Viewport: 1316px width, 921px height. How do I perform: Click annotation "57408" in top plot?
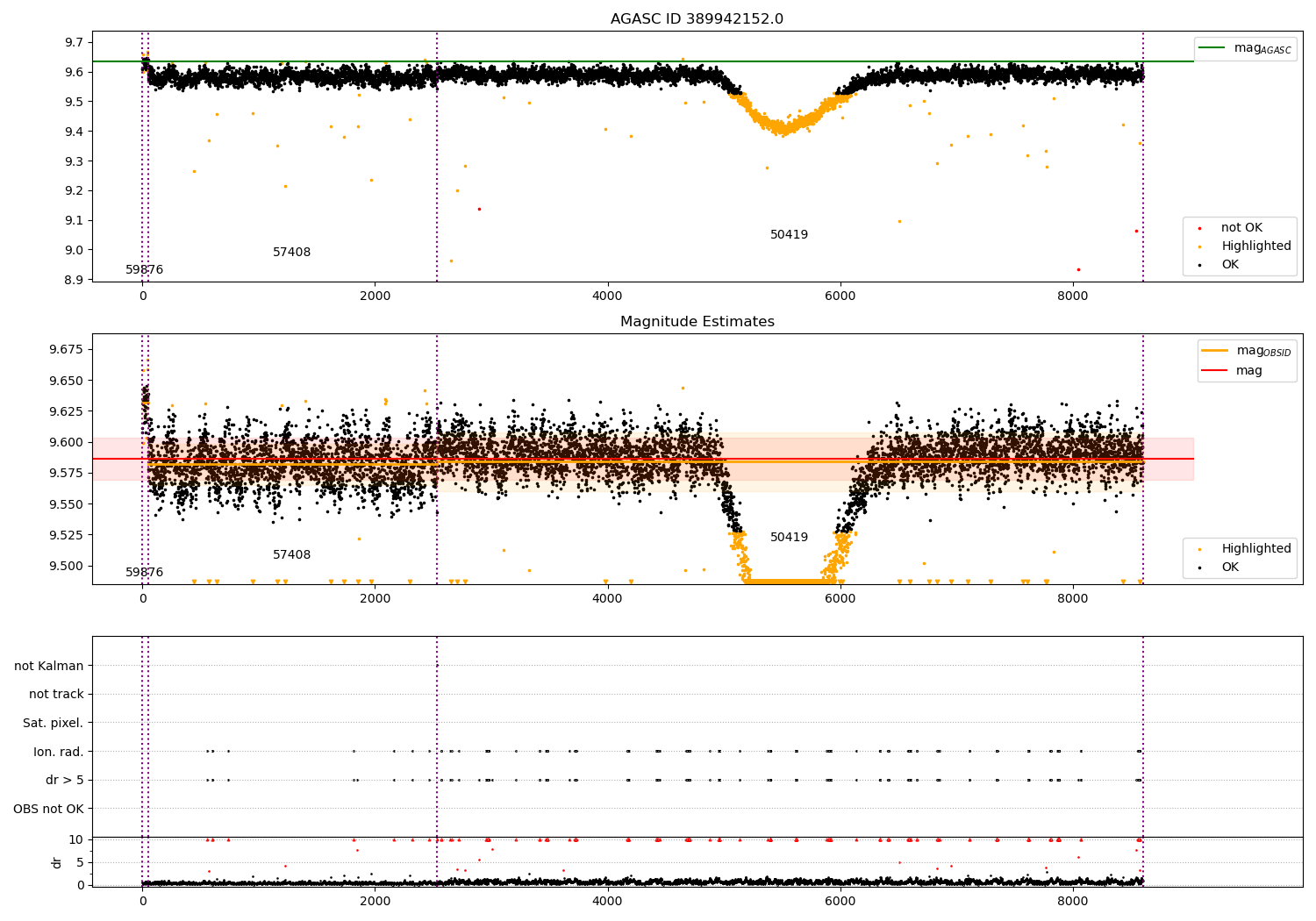(x=291, y=253)
